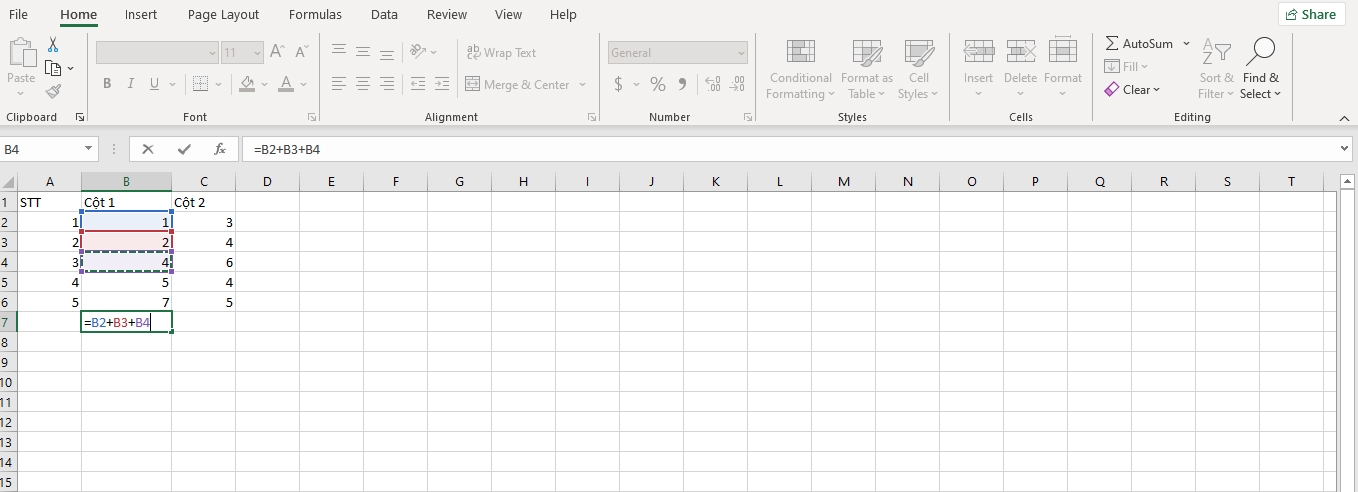Viewport: 1358px width, 492px height.
Task: Open the File tab
Action: (18, 14)
